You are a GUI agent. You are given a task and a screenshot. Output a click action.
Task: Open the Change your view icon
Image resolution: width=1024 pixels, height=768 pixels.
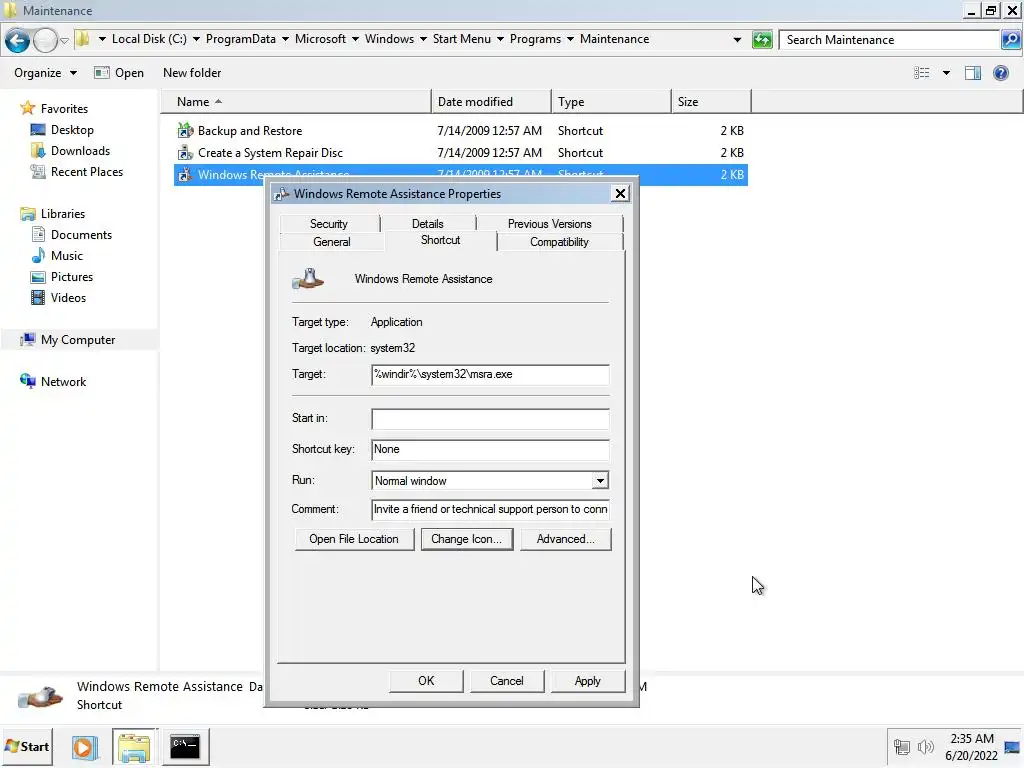coord(921,72)
